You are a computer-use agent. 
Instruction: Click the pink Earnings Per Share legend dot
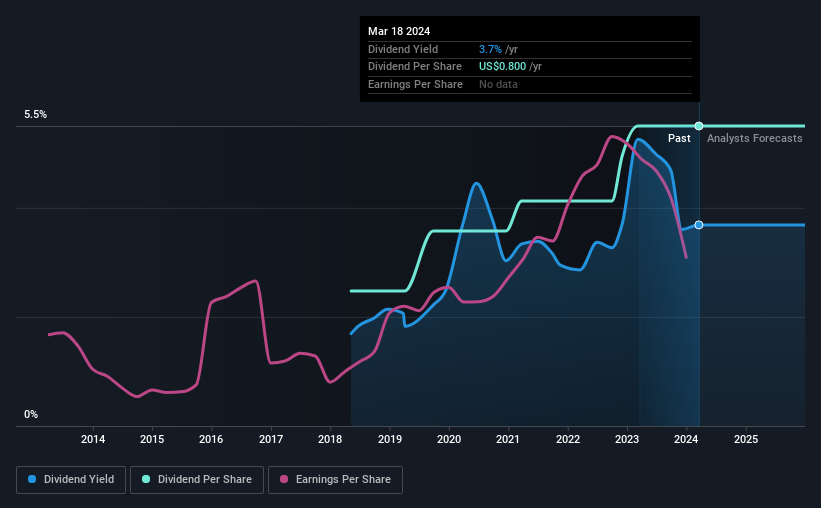tap(284, 479)
